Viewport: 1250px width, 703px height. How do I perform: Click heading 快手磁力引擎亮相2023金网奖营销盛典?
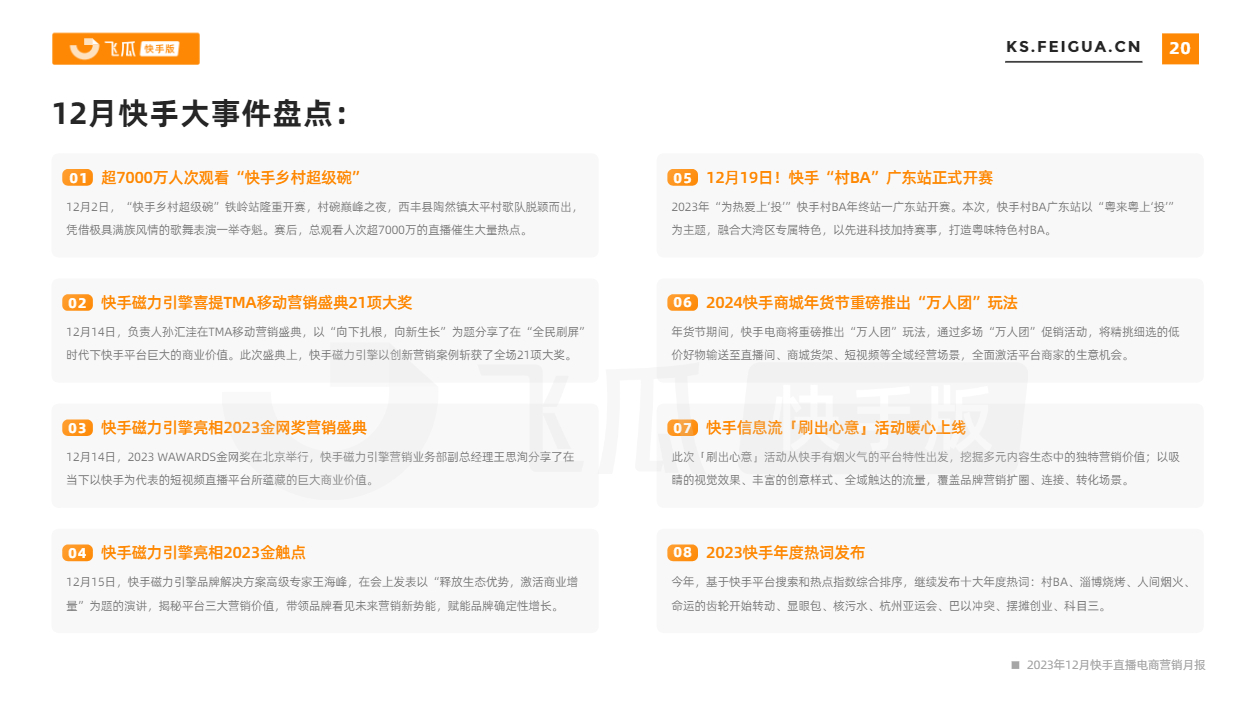234,428
